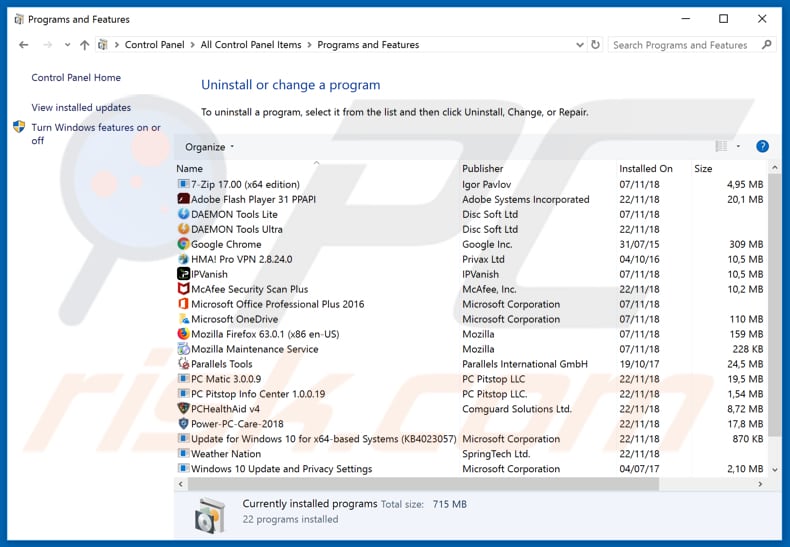Image resolution: width=790 pixels, height=547 pixels.
Task: Sort programs by Installed On column
Action: 645,169
